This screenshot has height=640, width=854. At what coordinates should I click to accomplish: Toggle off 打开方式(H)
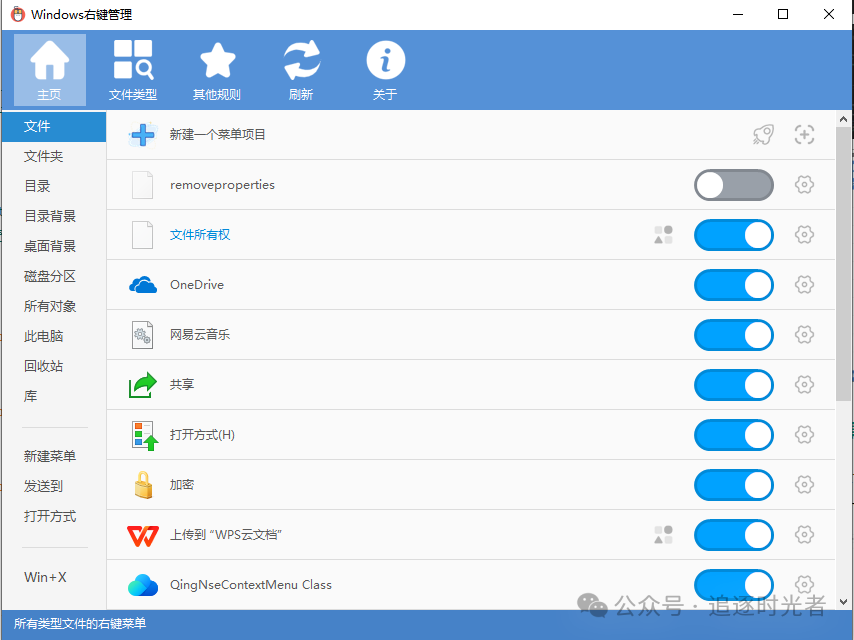734,435
